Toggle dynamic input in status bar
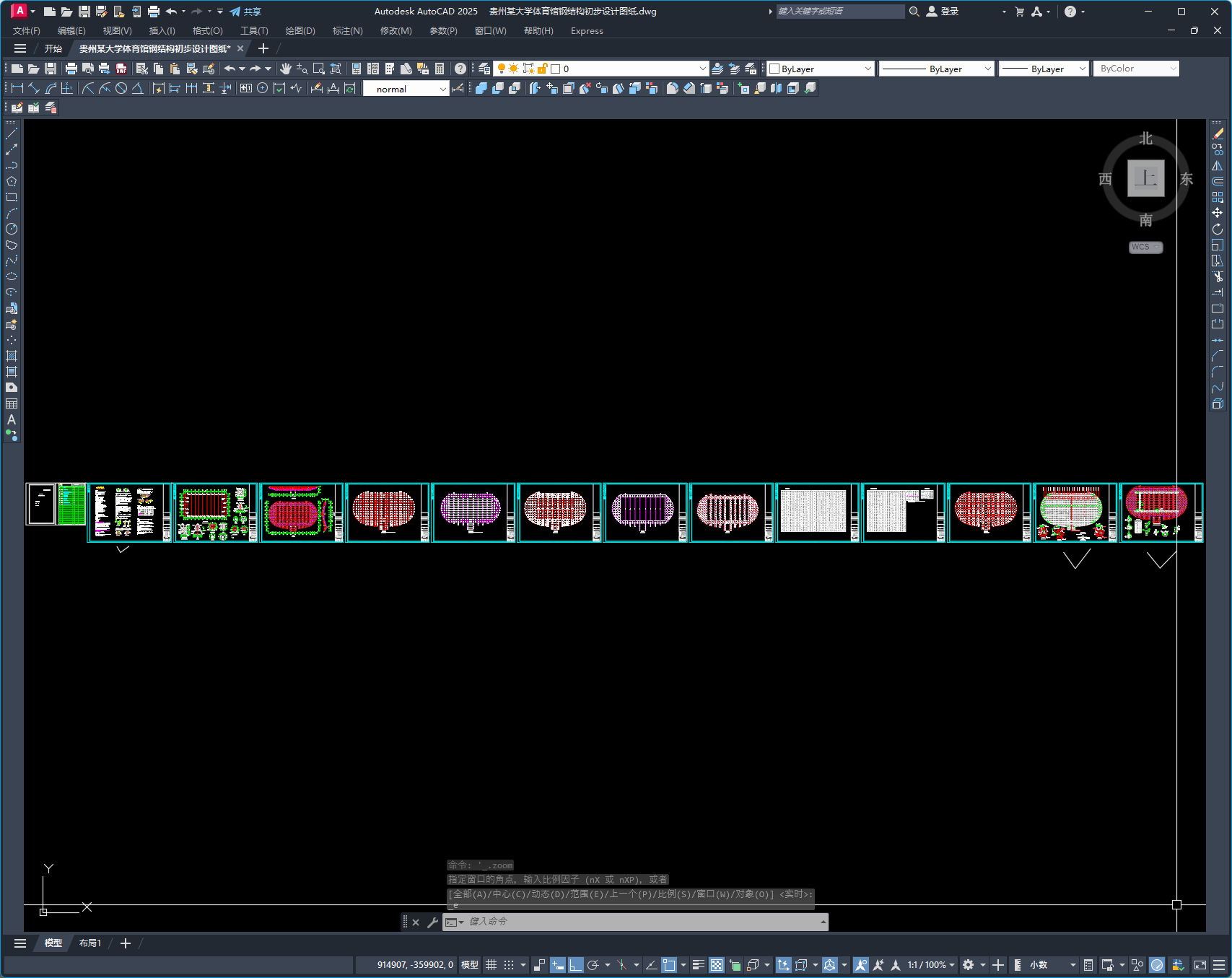 coord(557,965)
